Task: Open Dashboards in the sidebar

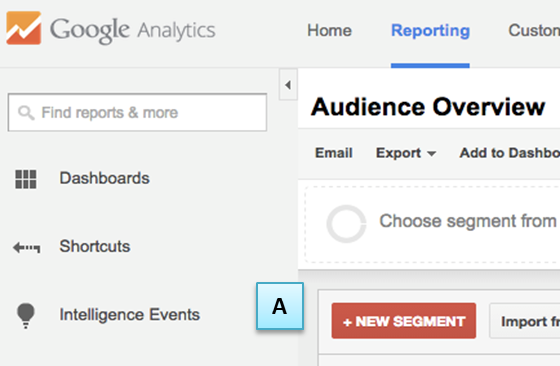Action: click(104, 178)
